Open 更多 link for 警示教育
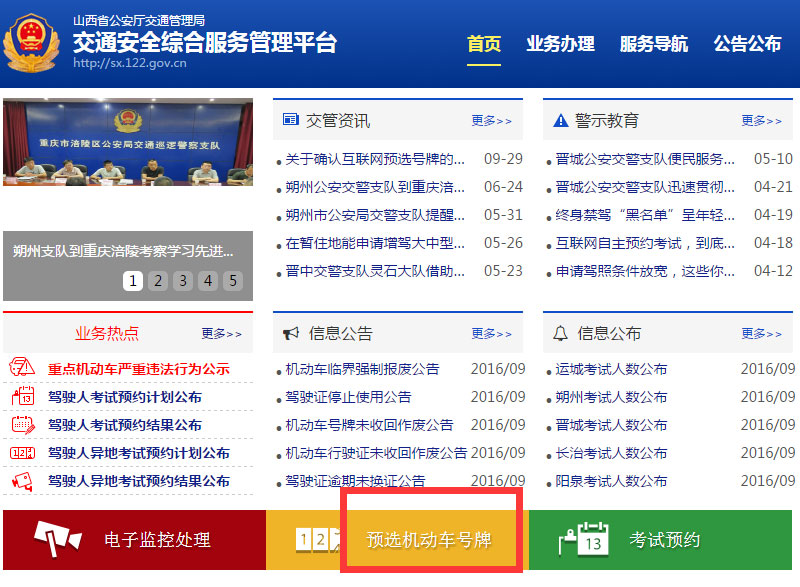The image size is (800, 587). [x=761, y=118]
